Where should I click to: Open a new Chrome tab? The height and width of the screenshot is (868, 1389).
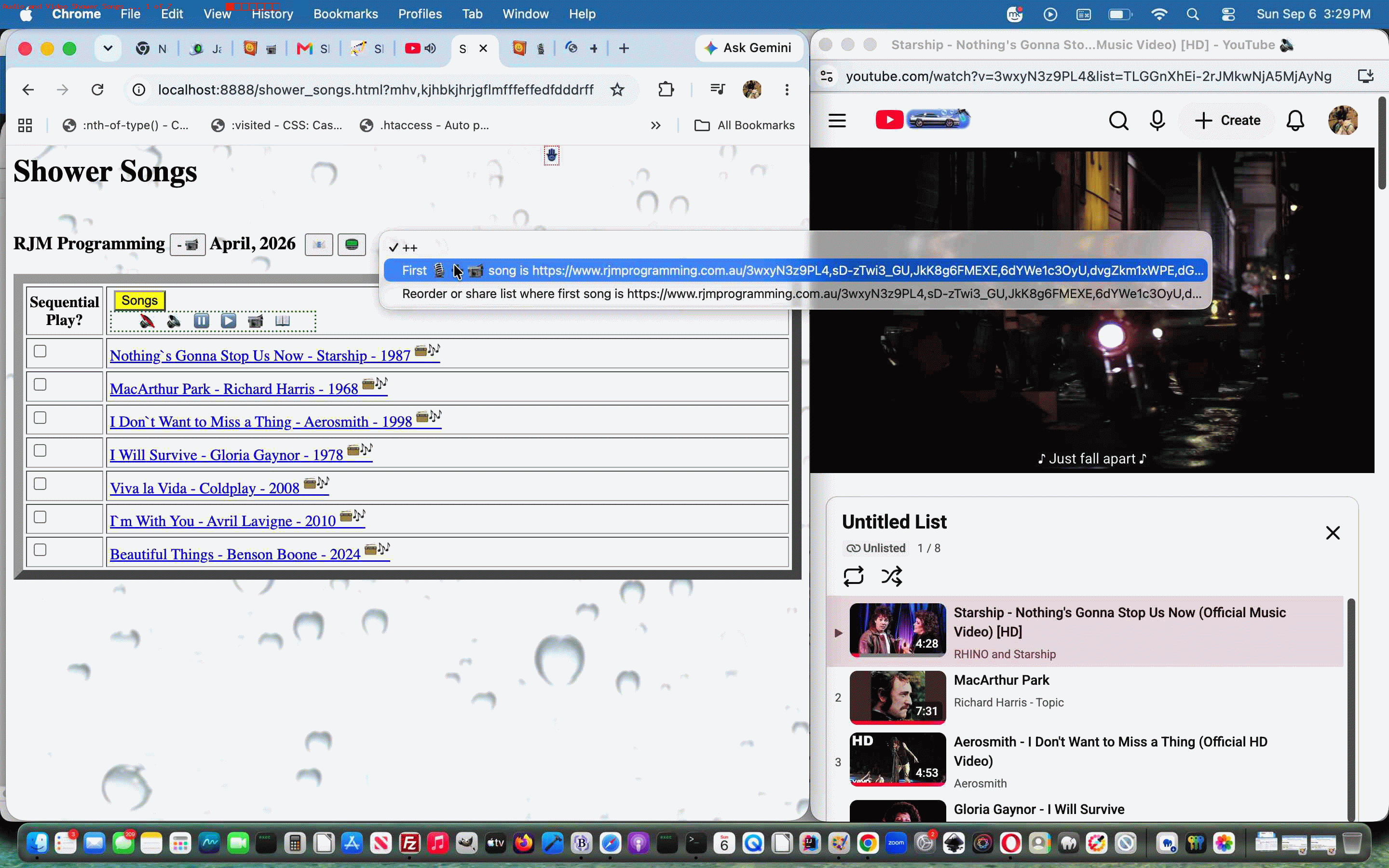pos(624,48)
